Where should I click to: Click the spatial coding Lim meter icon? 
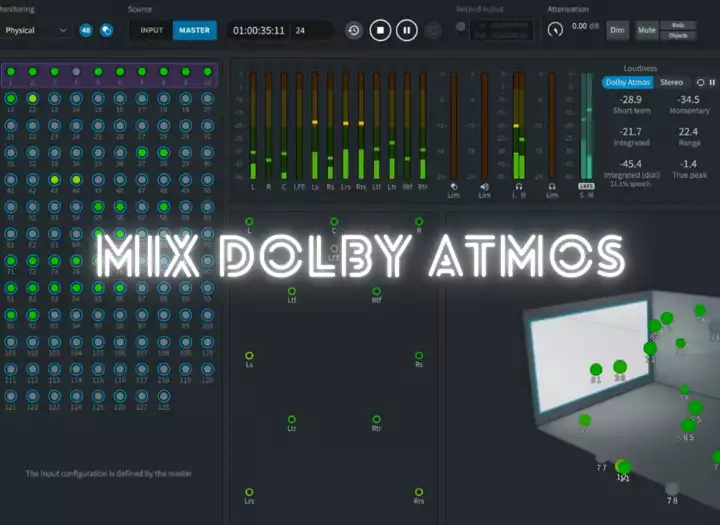pos(454,186)
